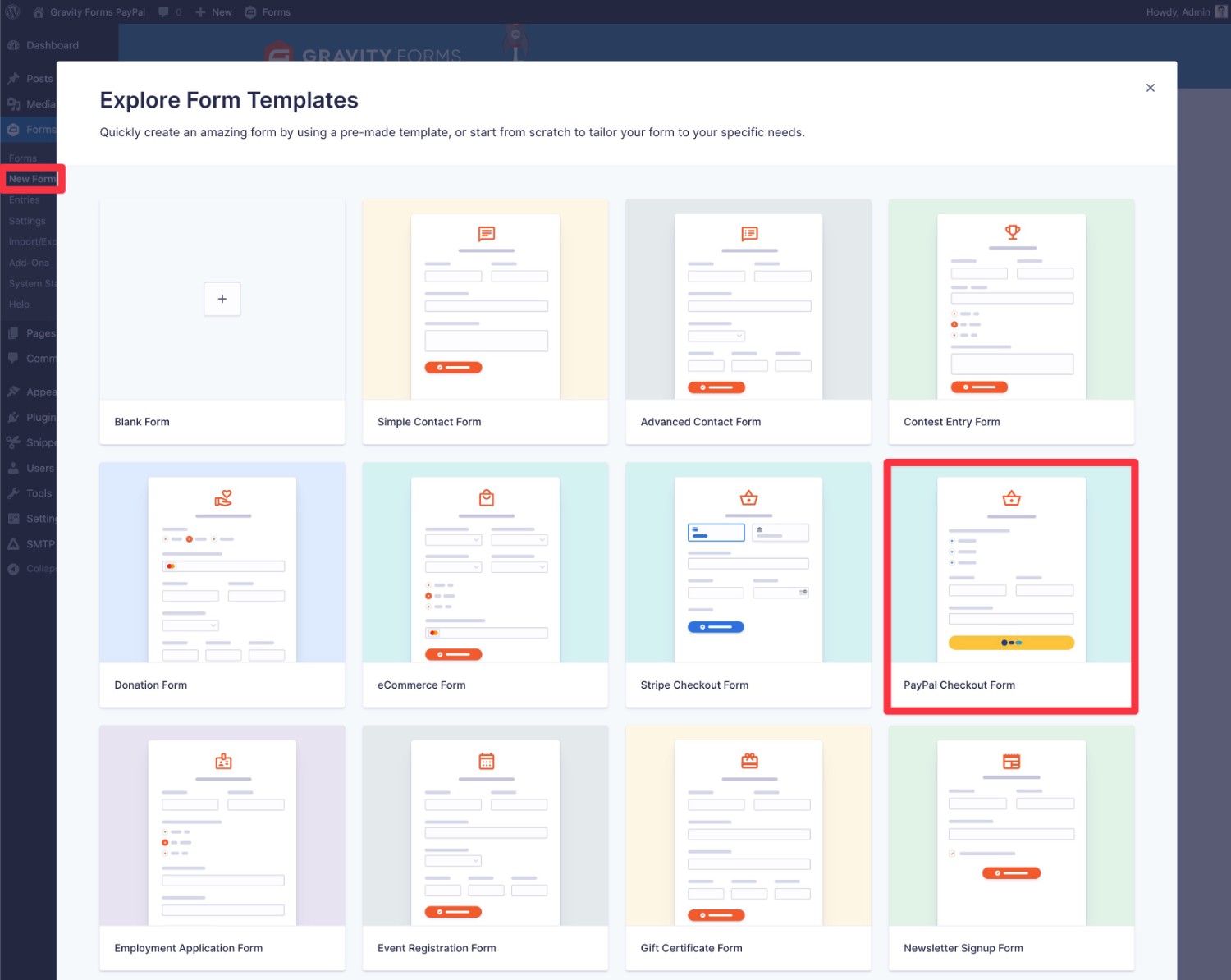
Task: Select Gift Certificate Form template thumbnail
Action: point(748,826)
